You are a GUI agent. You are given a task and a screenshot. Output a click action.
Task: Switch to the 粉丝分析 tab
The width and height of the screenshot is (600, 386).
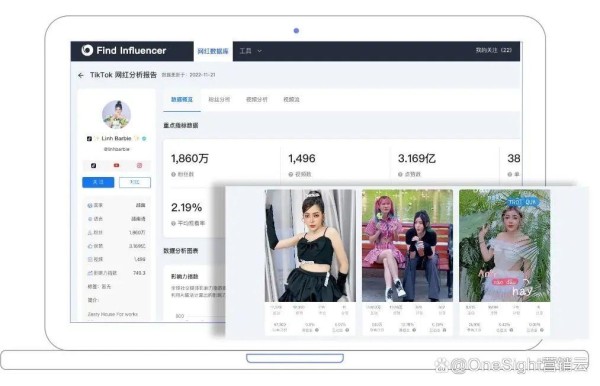[219, 99]
